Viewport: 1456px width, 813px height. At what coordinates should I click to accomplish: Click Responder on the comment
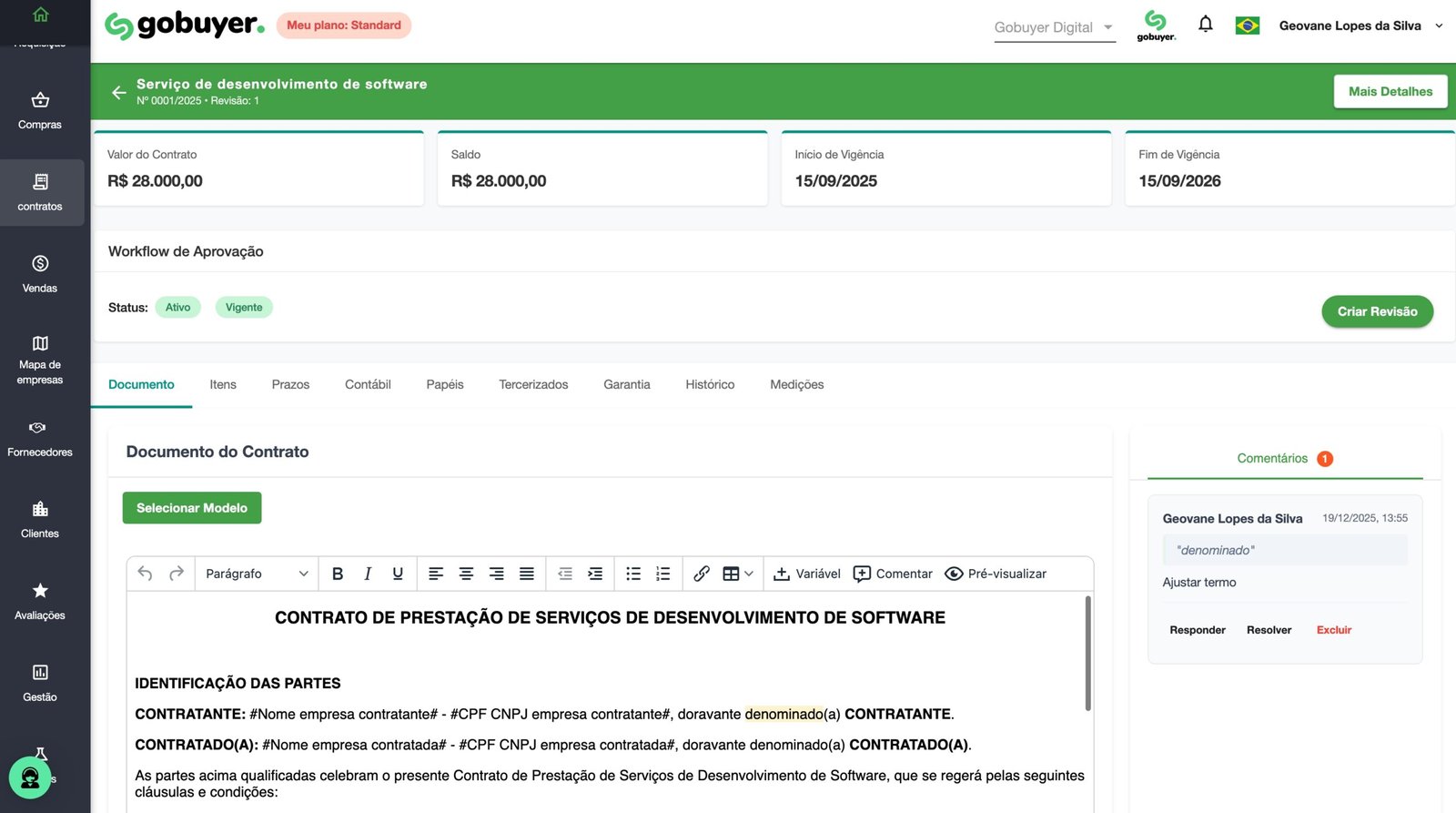click(x=1198, y=630)
